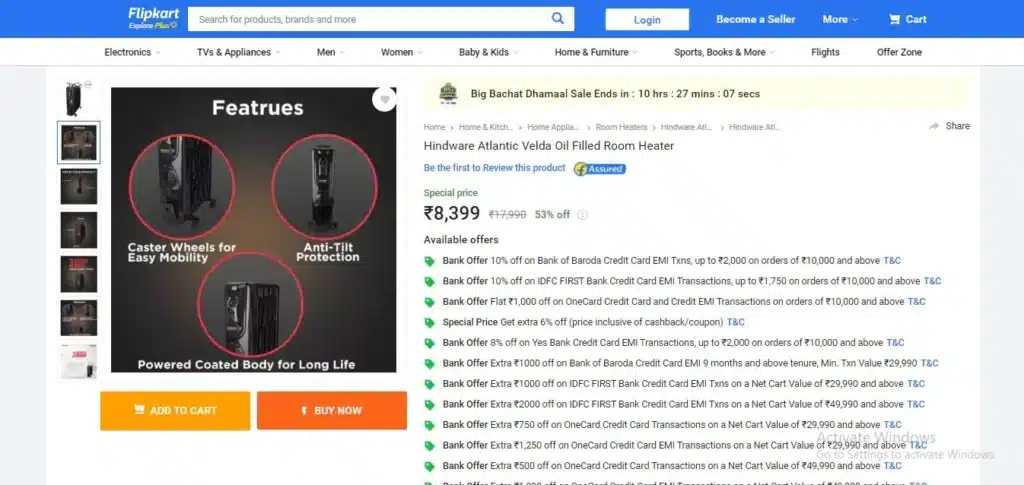Click the first Hindware Atl... breadcrumb

tap(686, 127)
